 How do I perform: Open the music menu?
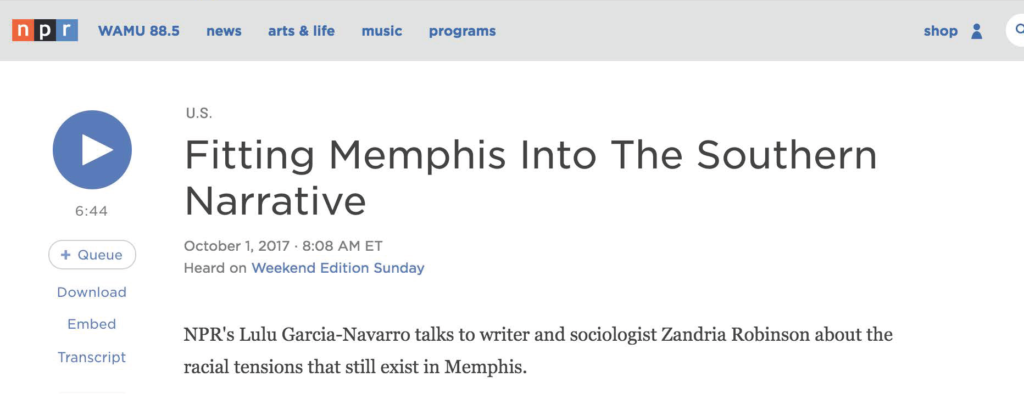pyautogui.click(x=382, y=31)
